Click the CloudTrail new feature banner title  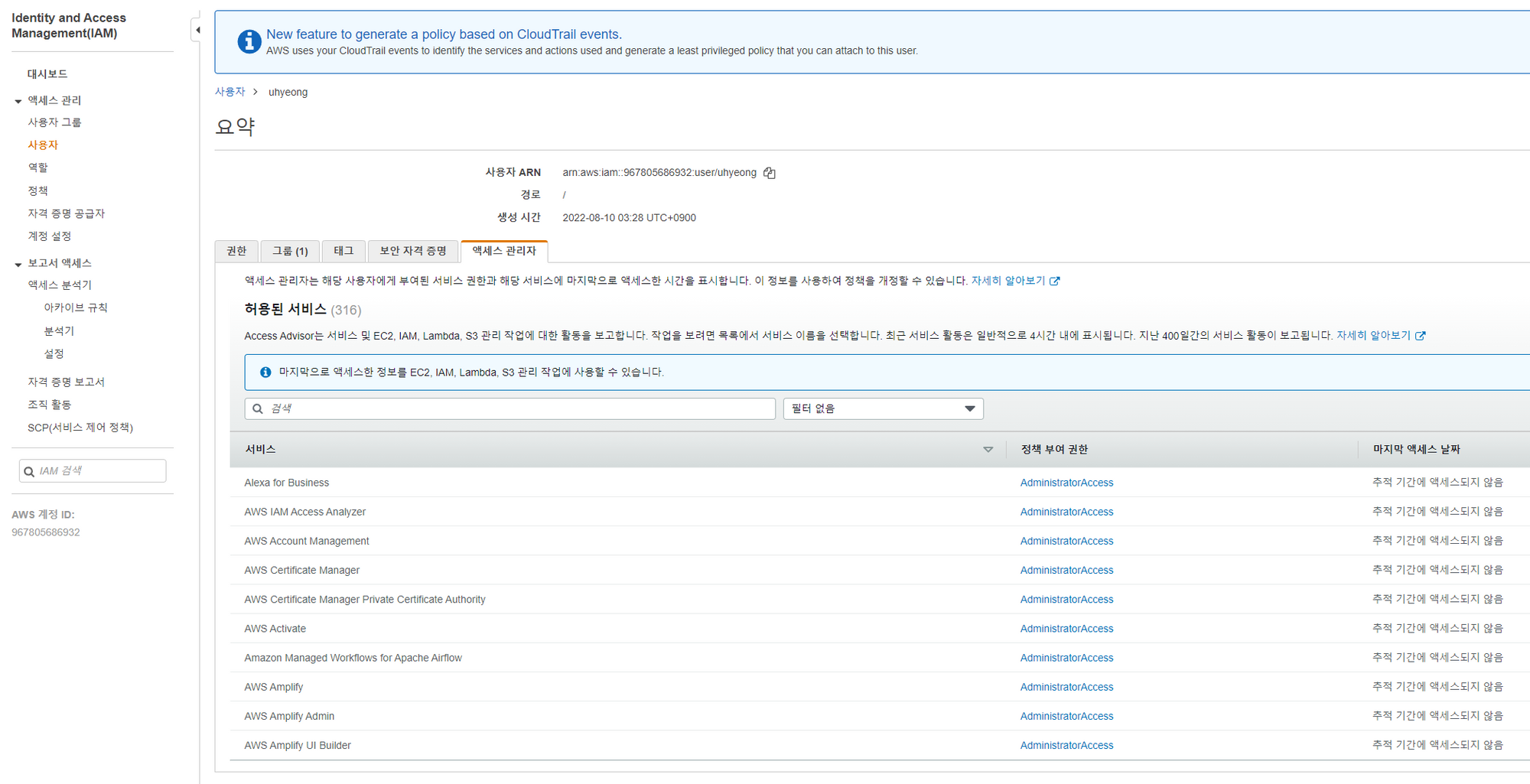444,34
